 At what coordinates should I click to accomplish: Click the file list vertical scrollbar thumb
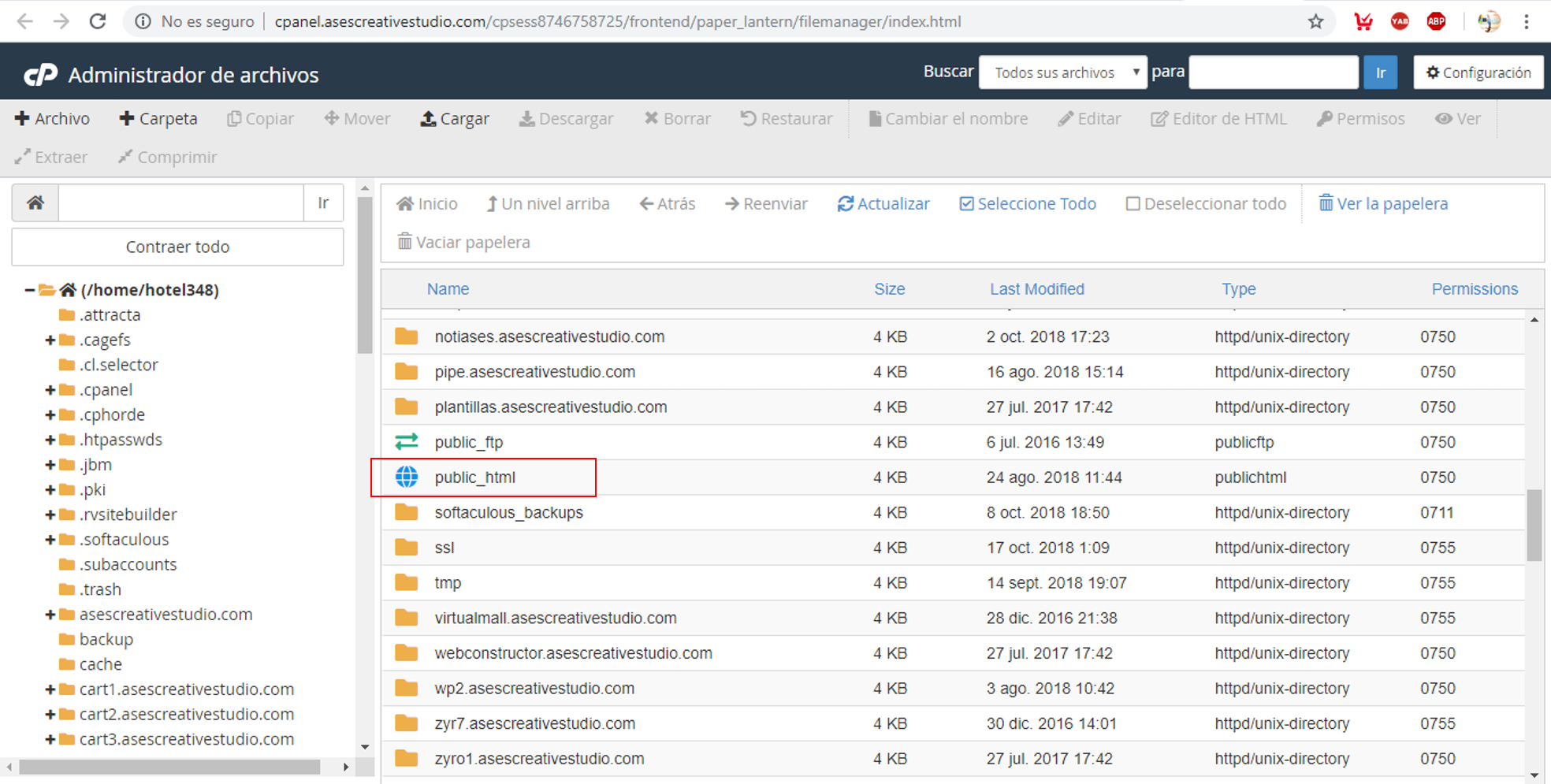pos(1534,524)
